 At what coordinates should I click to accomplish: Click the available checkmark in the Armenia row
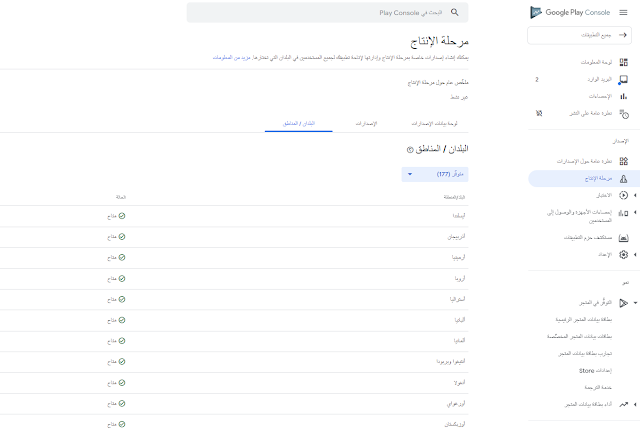pyautogui.click(x=122, y=257)
